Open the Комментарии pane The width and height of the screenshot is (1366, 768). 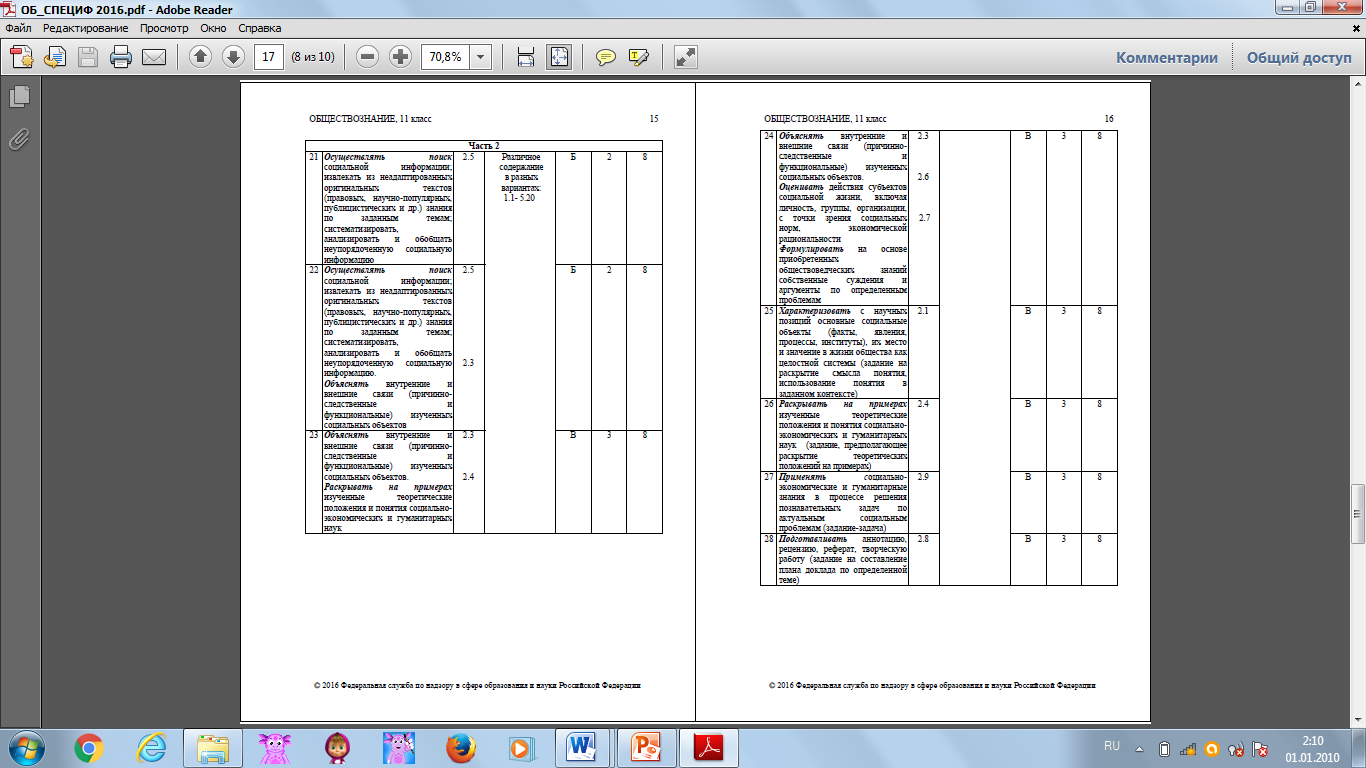click(1167, 57)
